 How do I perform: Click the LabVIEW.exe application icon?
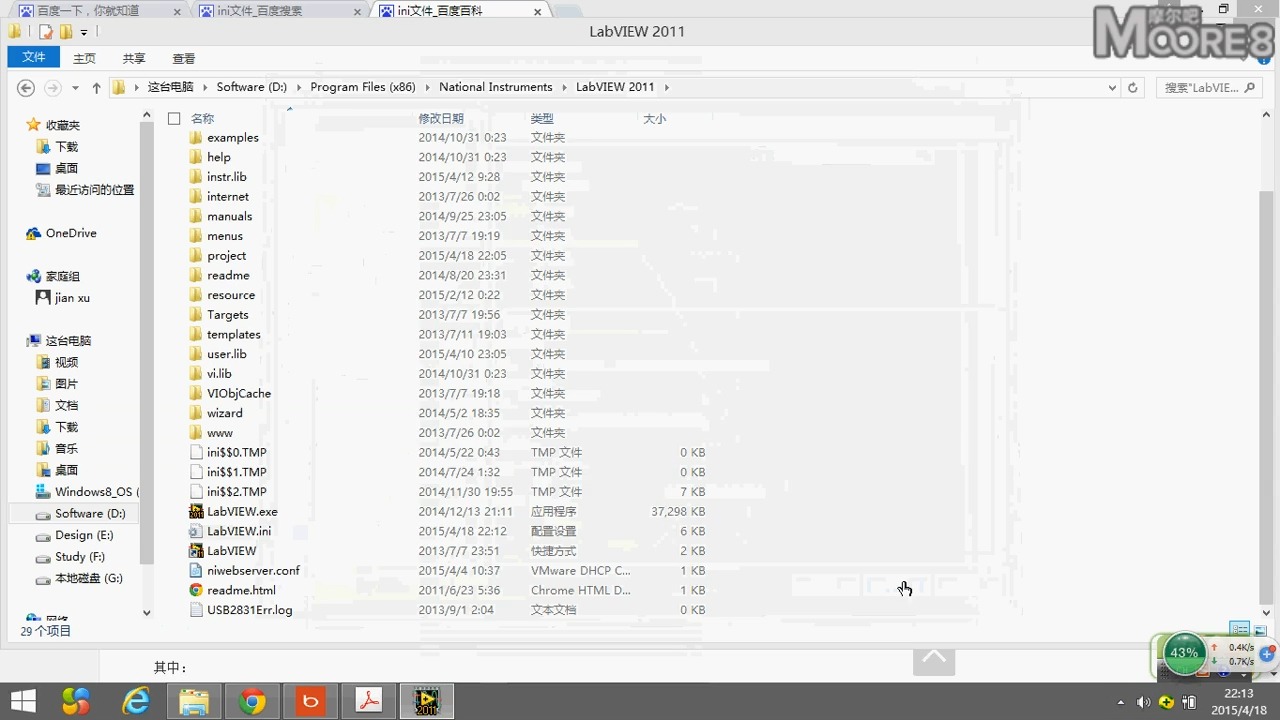[x=196, y=512]
